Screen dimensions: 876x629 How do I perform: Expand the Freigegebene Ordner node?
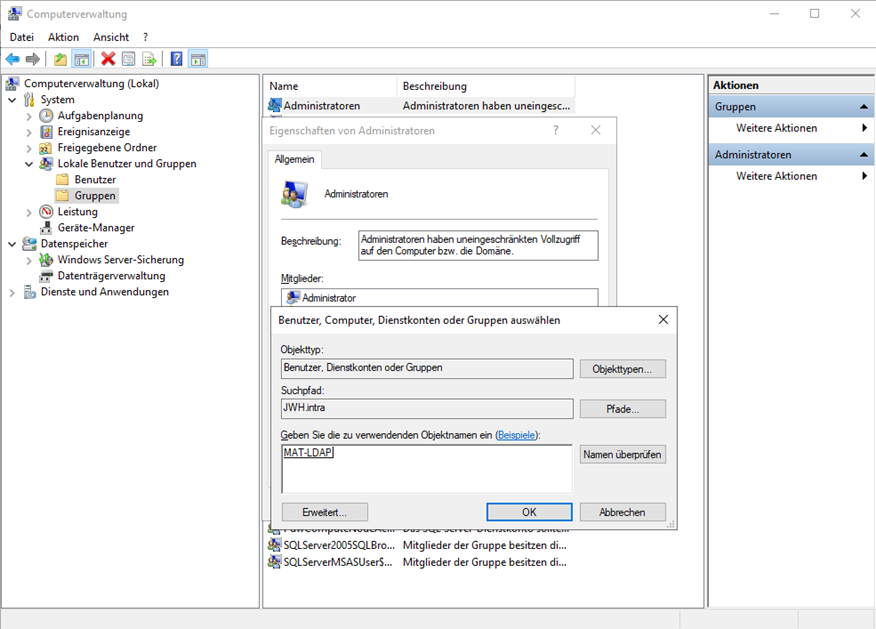29,149
